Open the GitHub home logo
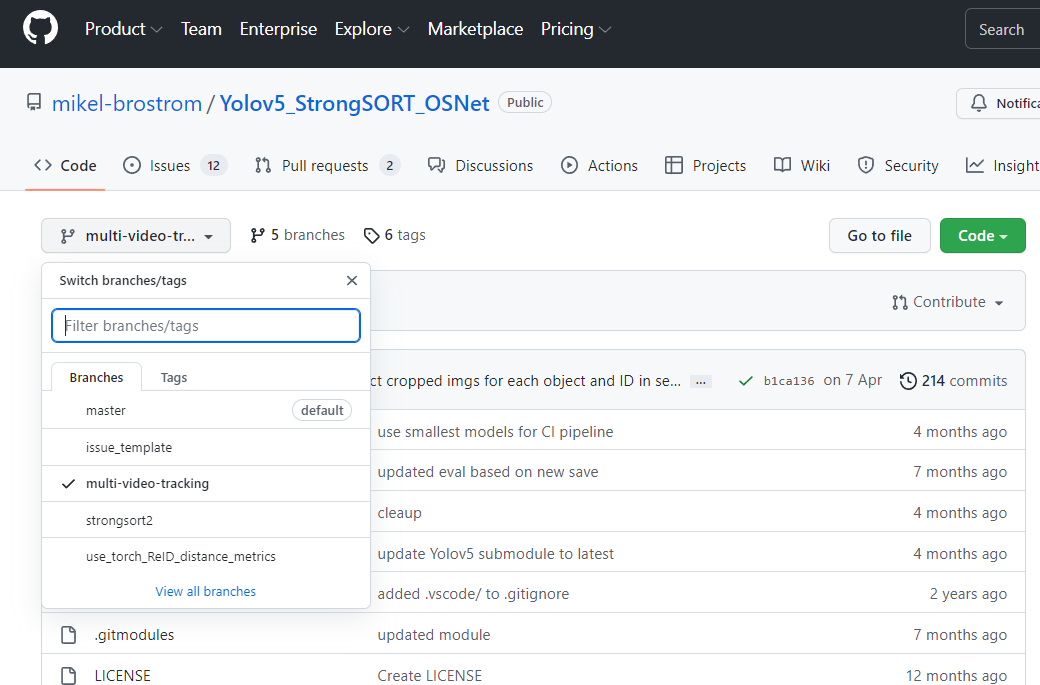Image resolution: width=1040 pixels, height=685 pixels. point(40,29)
